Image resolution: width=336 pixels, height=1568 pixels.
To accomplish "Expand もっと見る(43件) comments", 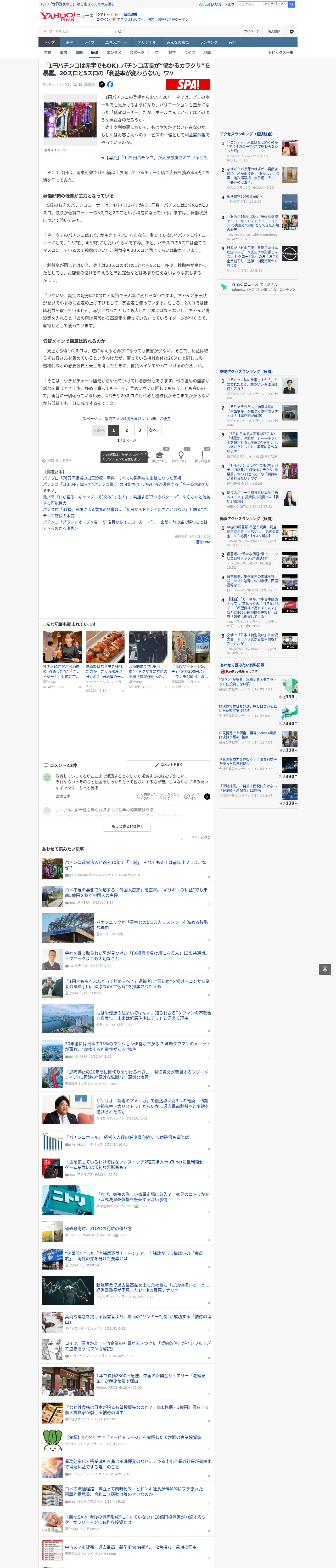I will (127, 826).
